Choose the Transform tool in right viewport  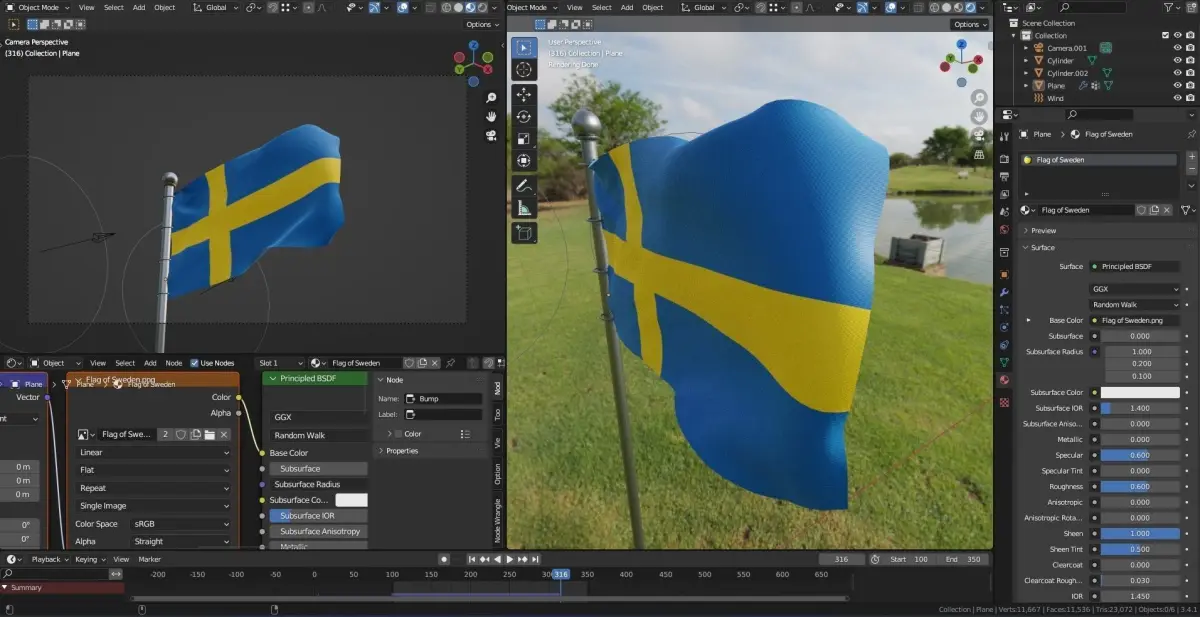coord(524,161)
